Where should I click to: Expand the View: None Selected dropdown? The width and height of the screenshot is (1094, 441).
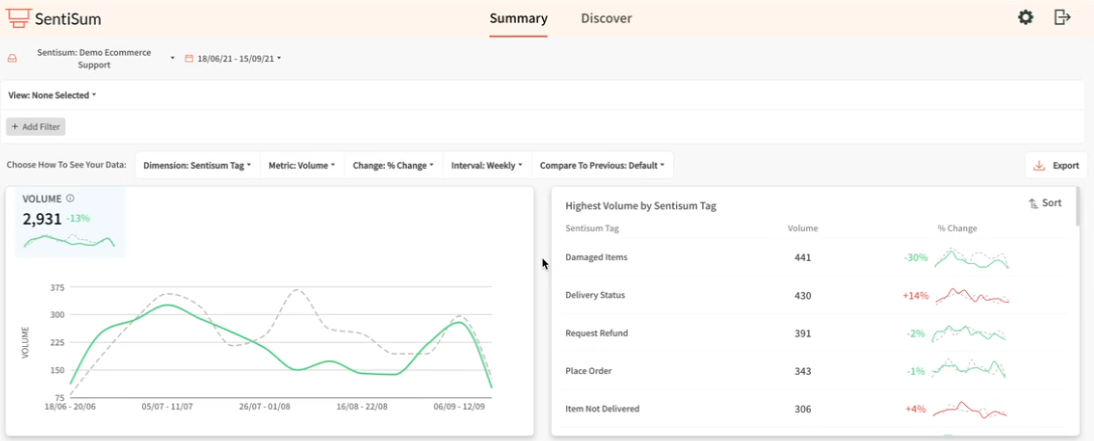coord(52,95)
